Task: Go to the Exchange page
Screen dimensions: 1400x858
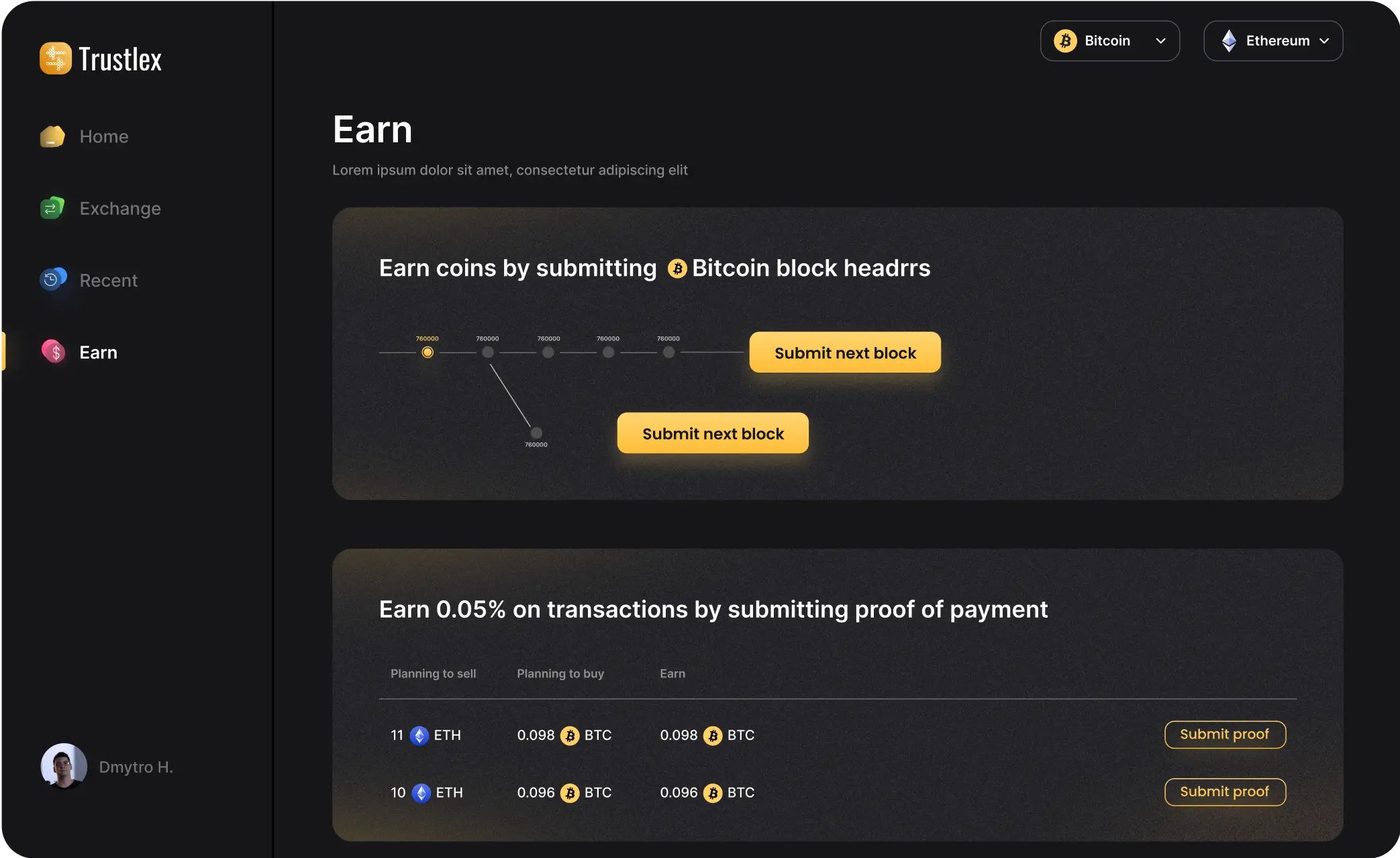Action: [120, 208]
